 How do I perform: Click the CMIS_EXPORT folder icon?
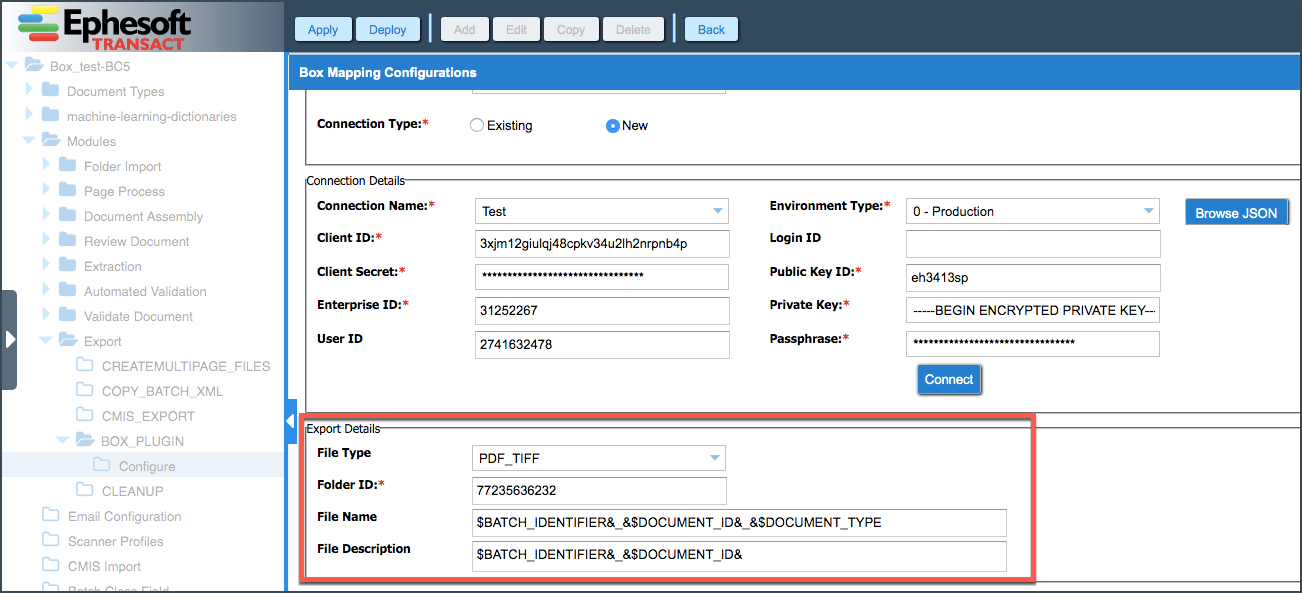point(86,415)
